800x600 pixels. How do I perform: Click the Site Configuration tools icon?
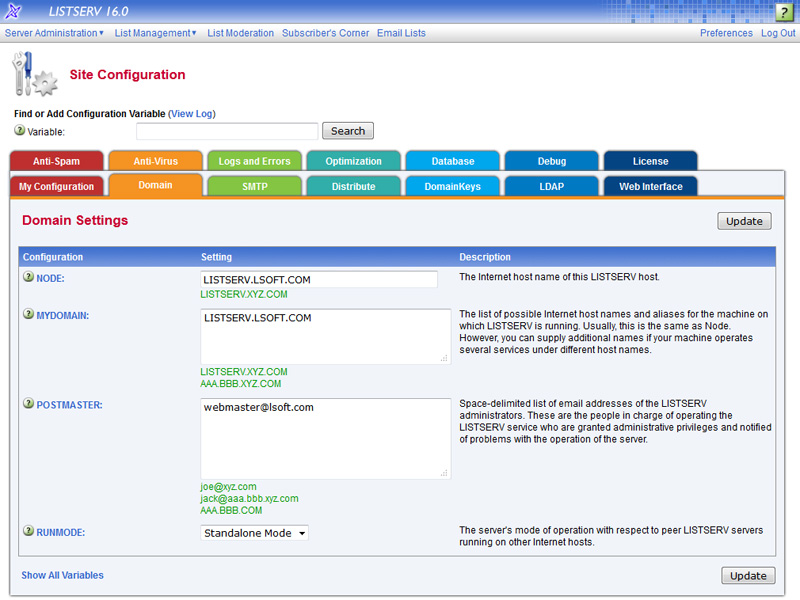click(35, 74)
